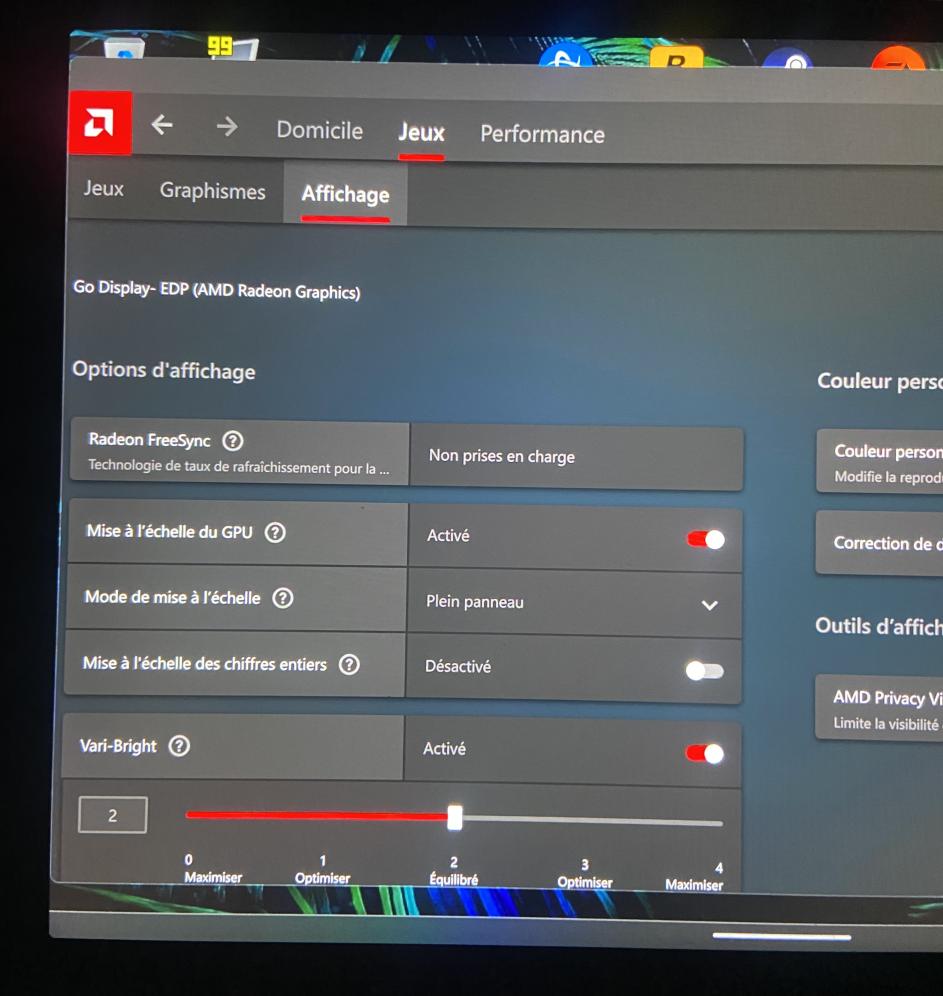The height and width of the screenshot is (996, 943).
Task: Show help for Mode de mise à l'échelle
Action: (x=283, y=598)
